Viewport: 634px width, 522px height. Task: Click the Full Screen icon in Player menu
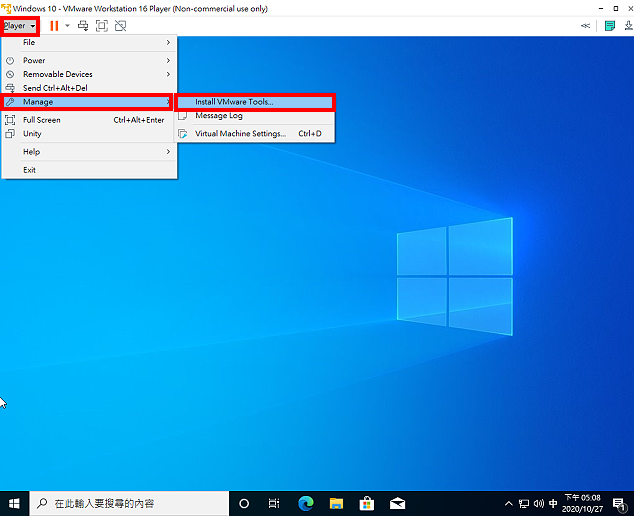[x=10, y=120]
